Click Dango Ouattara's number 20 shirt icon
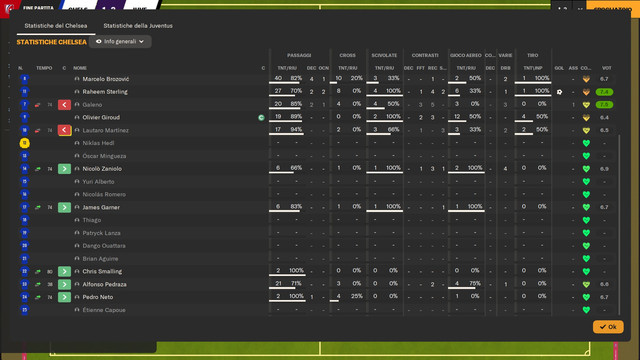Viewport: 640px width, 360px height. 24,246
